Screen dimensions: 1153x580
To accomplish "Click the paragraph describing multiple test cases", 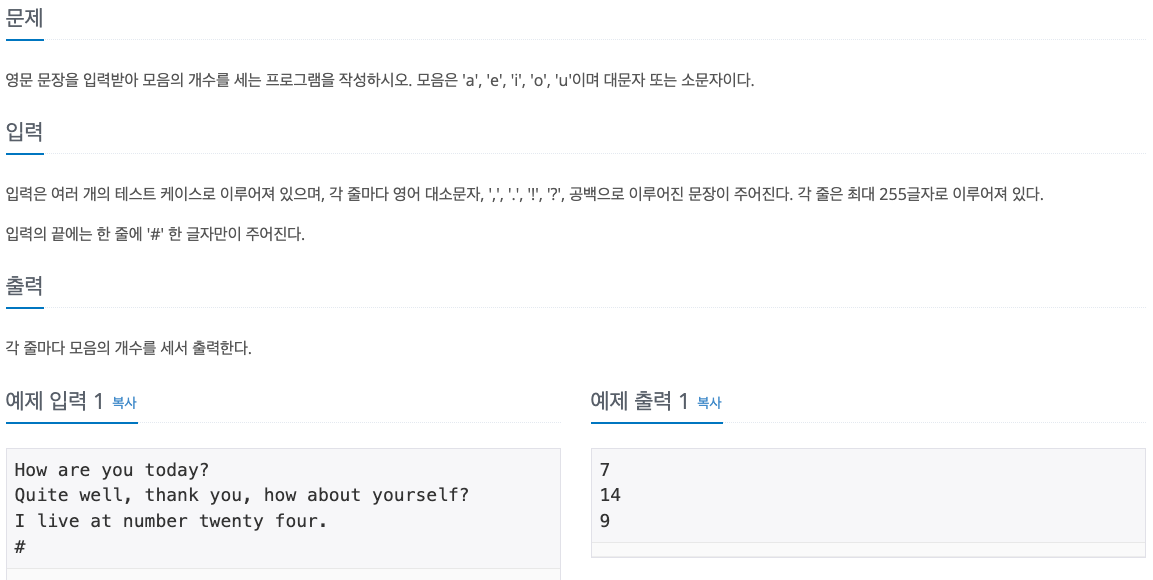I will (523, 194).
